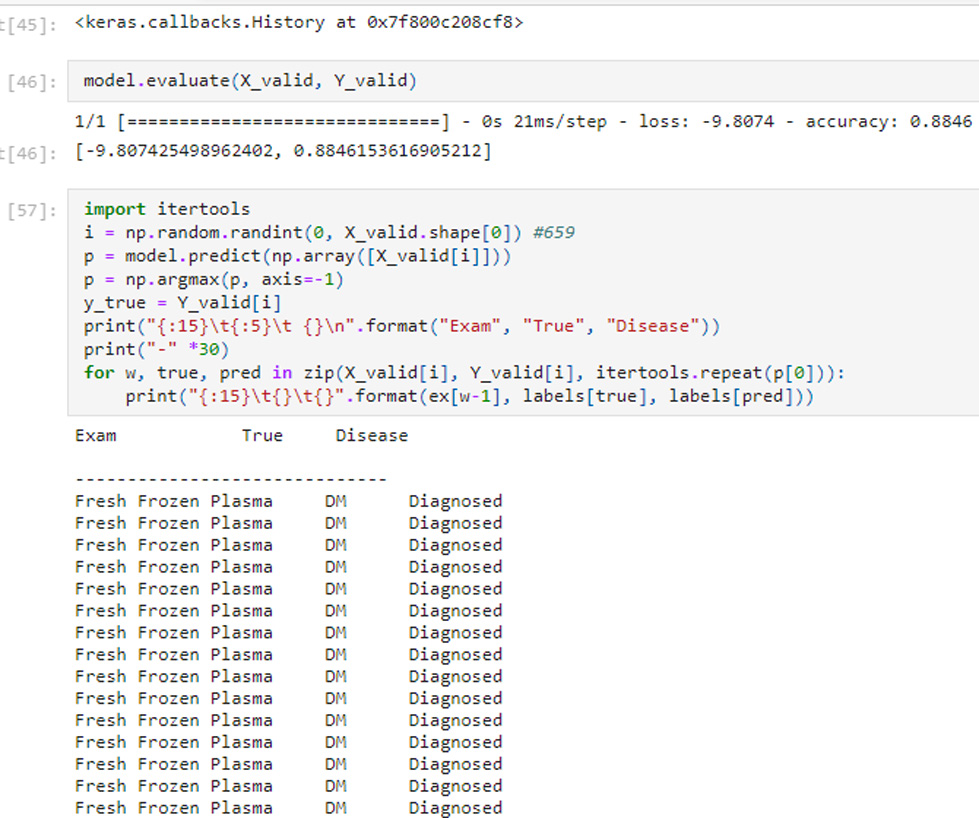Click the #659 comment in the code
The height and width of the screenshot is (818, 979).
(x=553, y=232)
